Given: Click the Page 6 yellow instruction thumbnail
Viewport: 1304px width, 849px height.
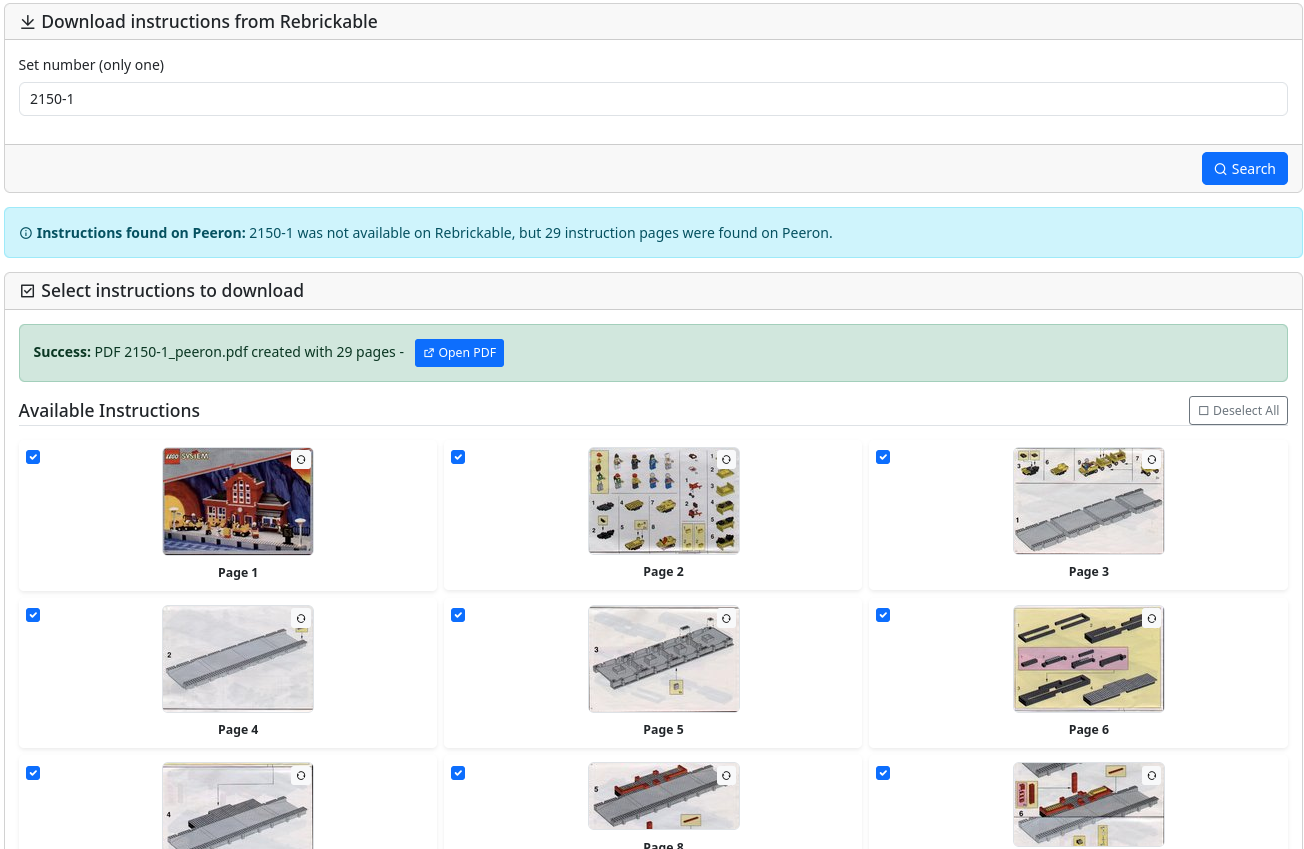Looking at the screenshot, I should [x=1088, y=659].
